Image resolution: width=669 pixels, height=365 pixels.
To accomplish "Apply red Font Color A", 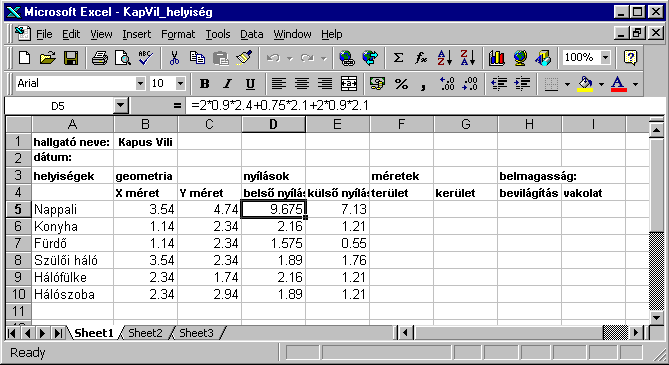I will (x=619, y=83).
